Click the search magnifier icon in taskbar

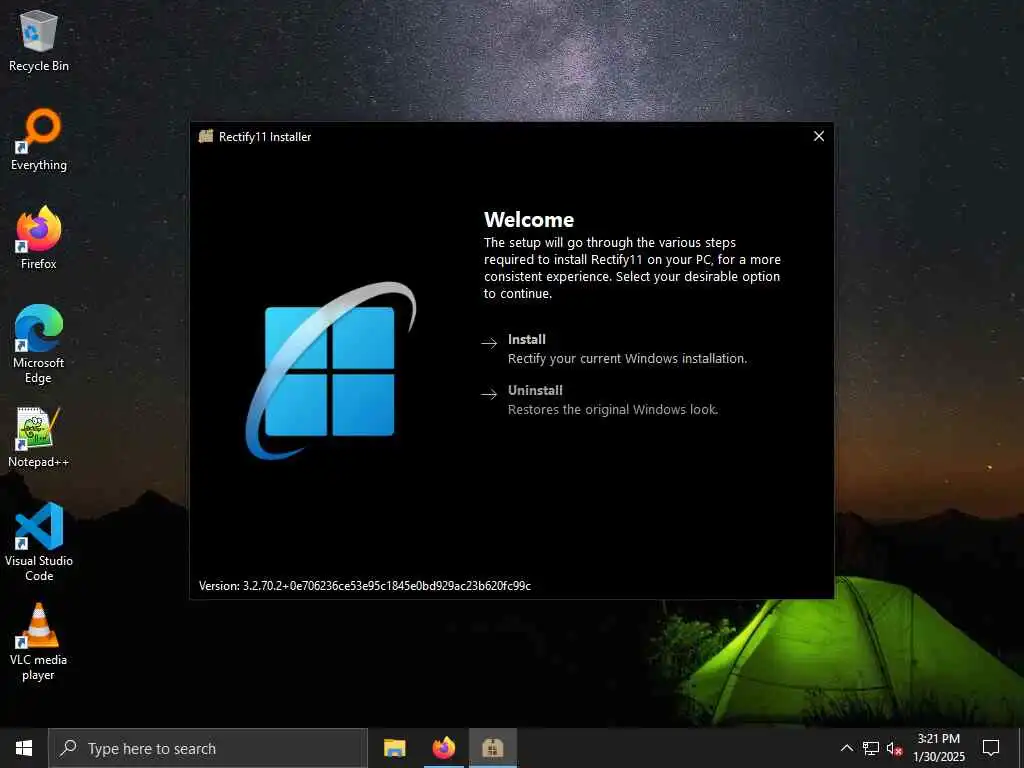click(x=69, y=748)
